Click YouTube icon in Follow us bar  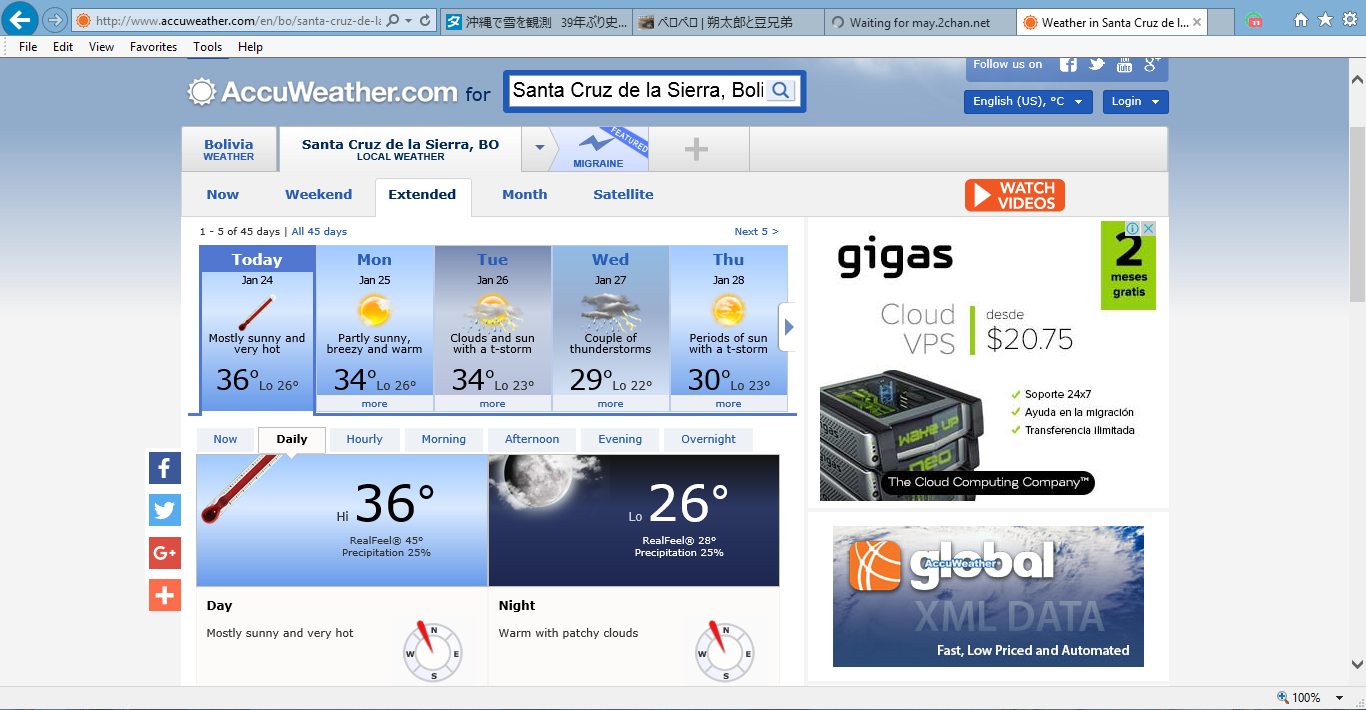pyautogui.click(x=1124, y=64)
